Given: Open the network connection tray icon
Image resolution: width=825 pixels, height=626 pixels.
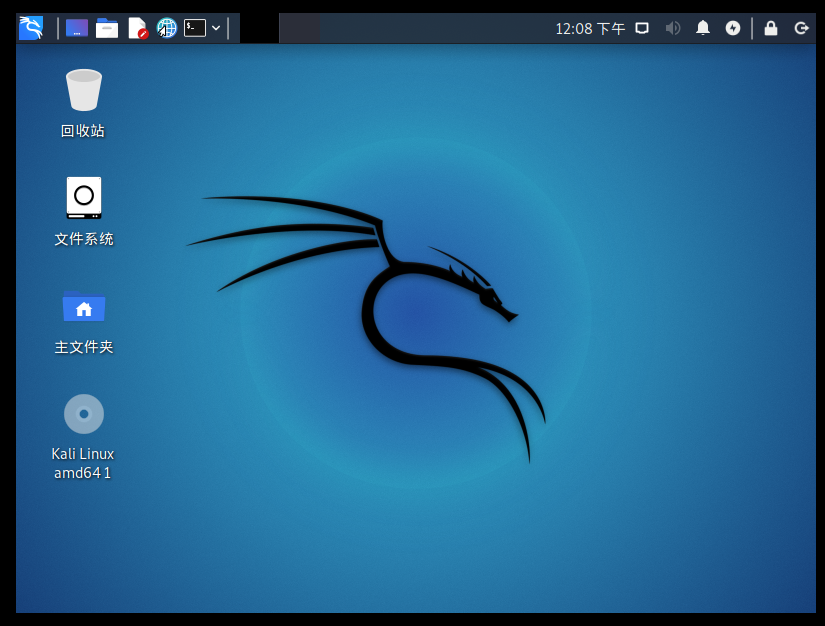Looking at the screenshot, I should [x=642, y=28].
